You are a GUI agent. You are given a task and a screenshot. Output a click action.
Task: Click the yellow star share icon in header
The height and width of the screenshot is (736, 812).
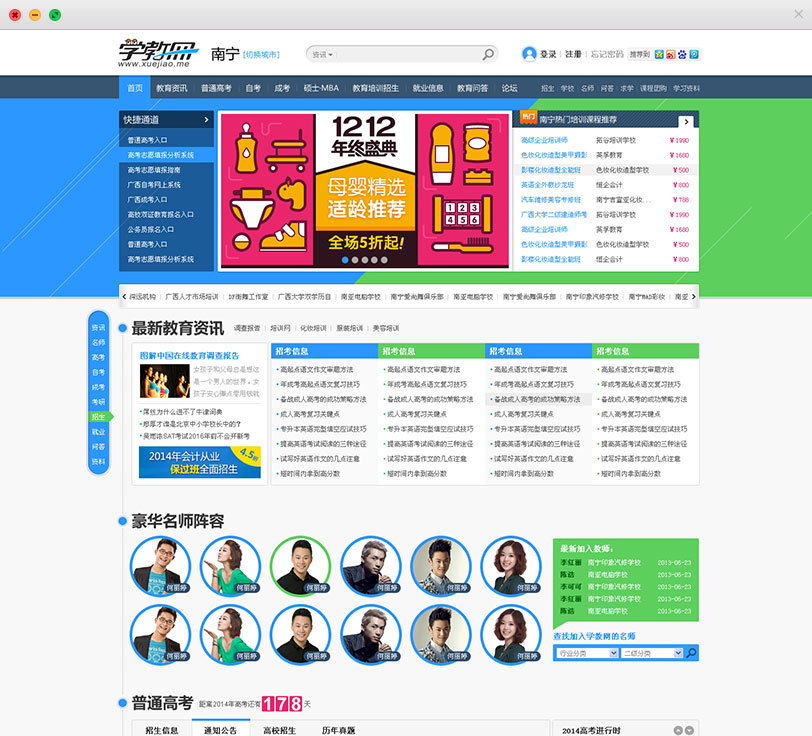659,54
